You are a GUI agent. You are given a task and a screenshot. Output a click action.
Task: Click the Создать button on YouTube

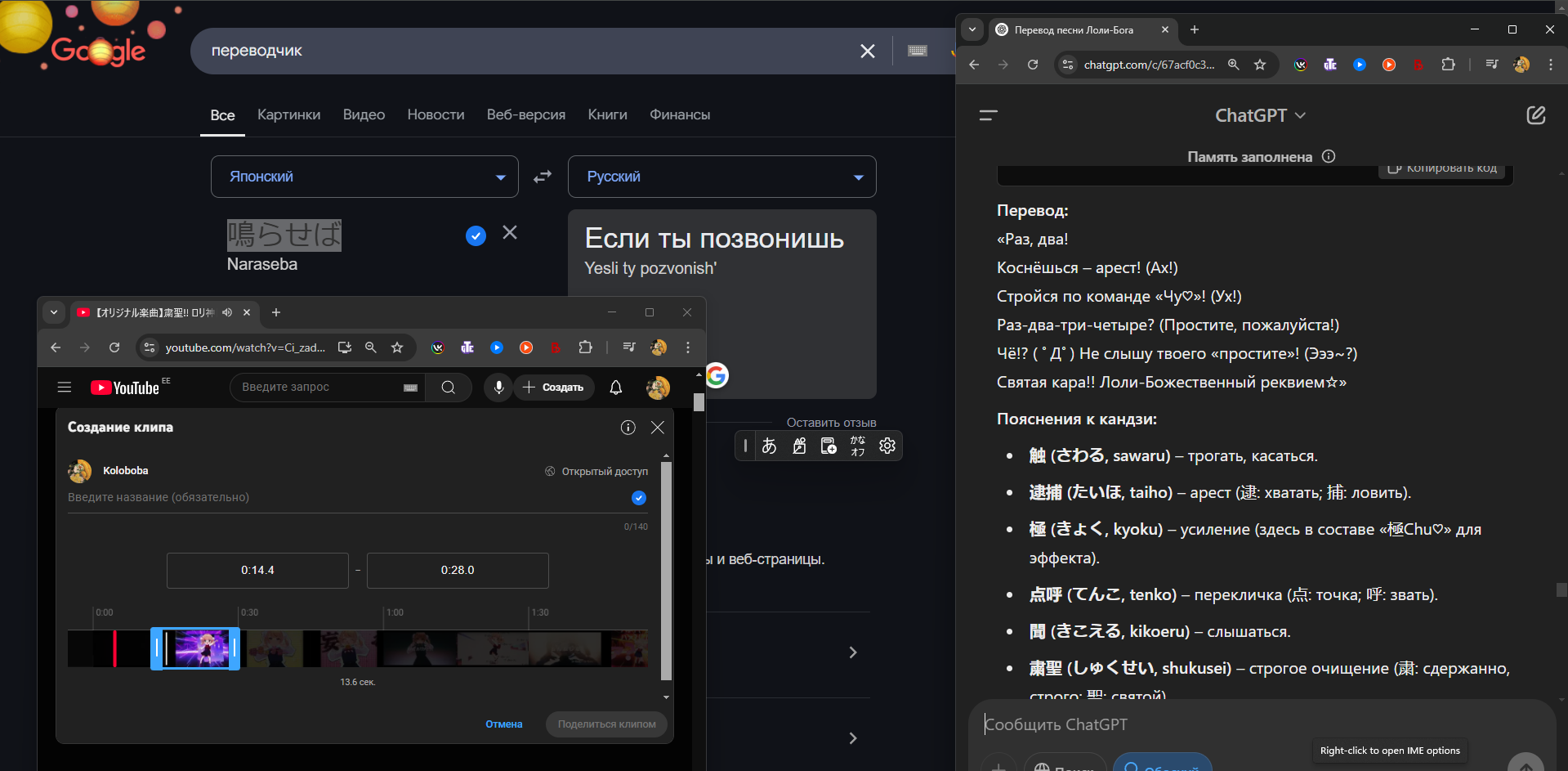(554, 388)
